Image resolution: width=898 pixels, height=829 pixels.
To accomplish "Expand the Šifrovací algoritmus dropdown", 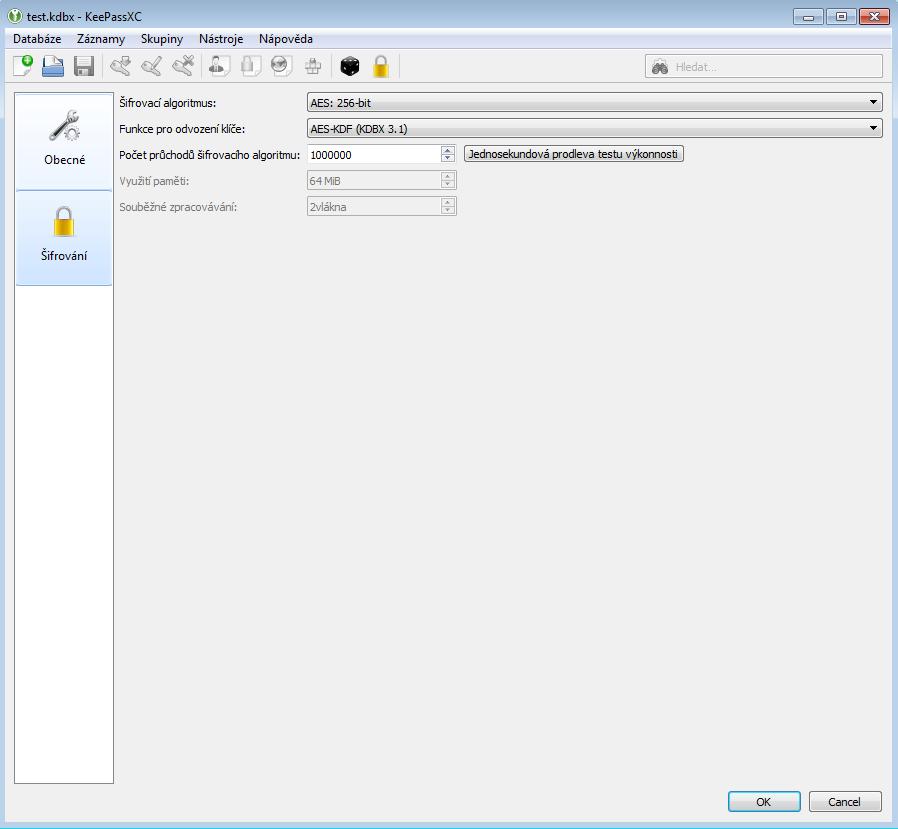I will 594,102.
